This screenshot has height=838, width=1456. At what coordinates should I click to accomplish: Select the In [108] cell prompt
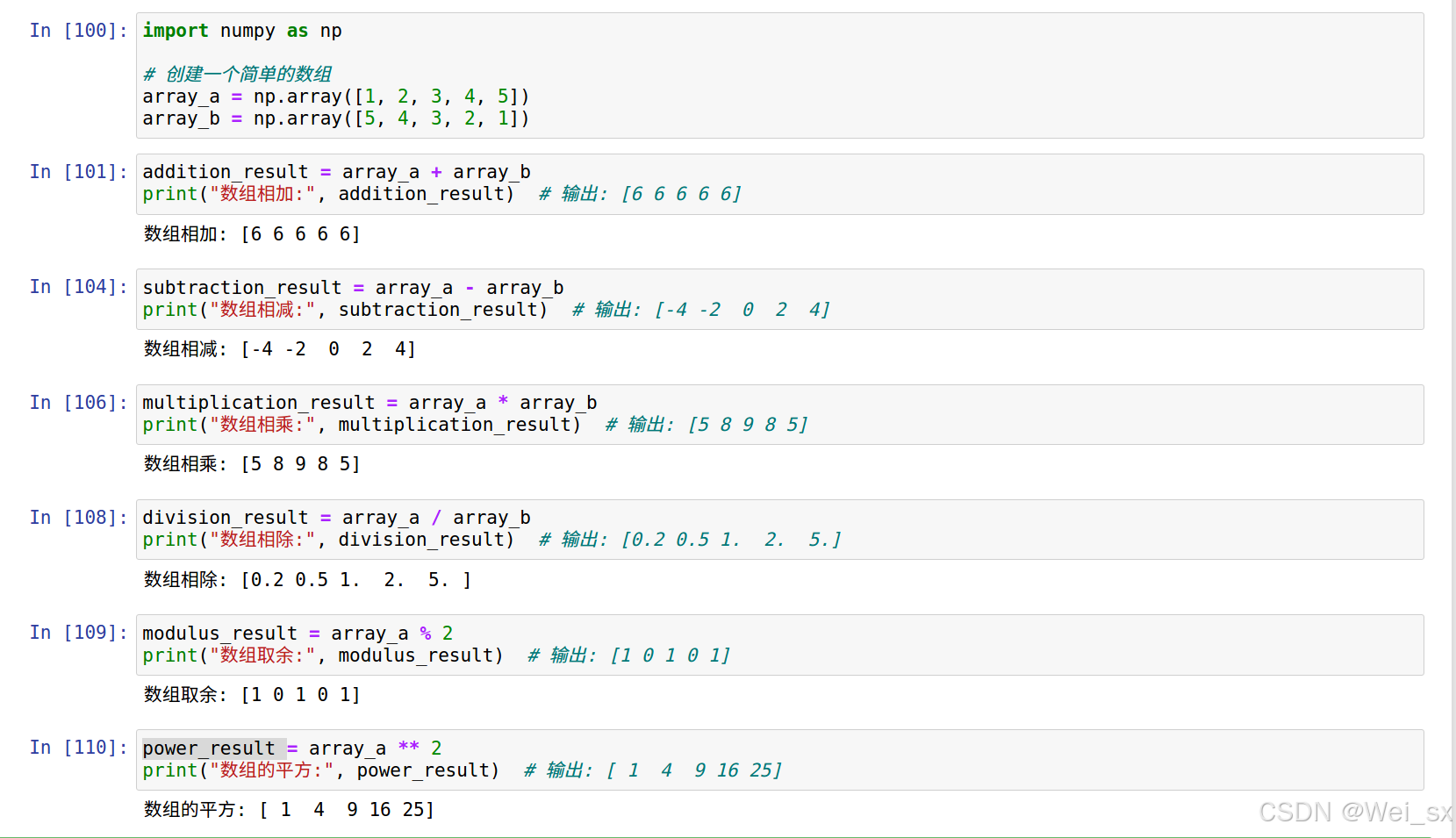(78, 518)
